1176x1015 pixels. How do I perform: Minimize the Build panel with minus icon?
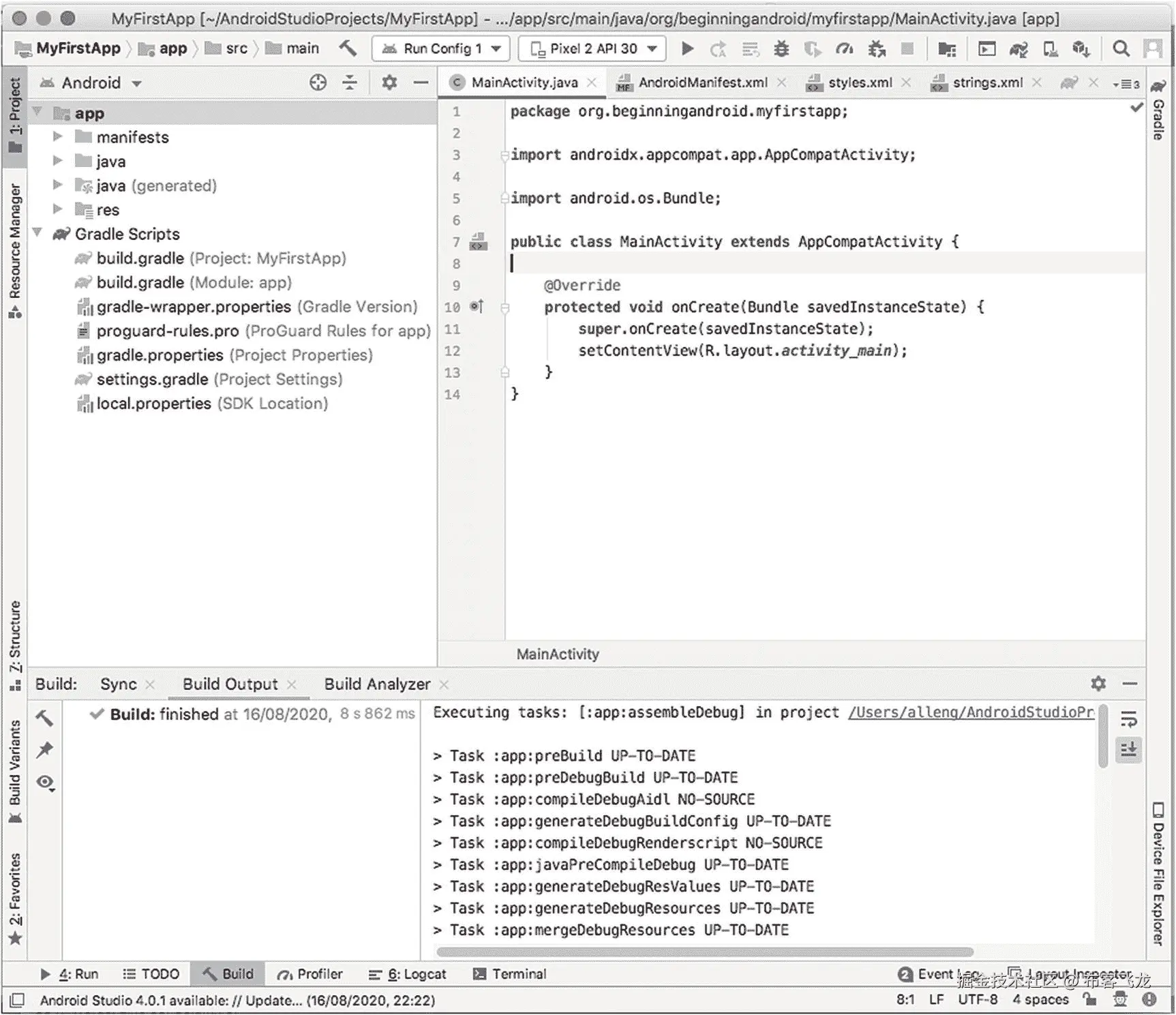[x=1130, y=683]
